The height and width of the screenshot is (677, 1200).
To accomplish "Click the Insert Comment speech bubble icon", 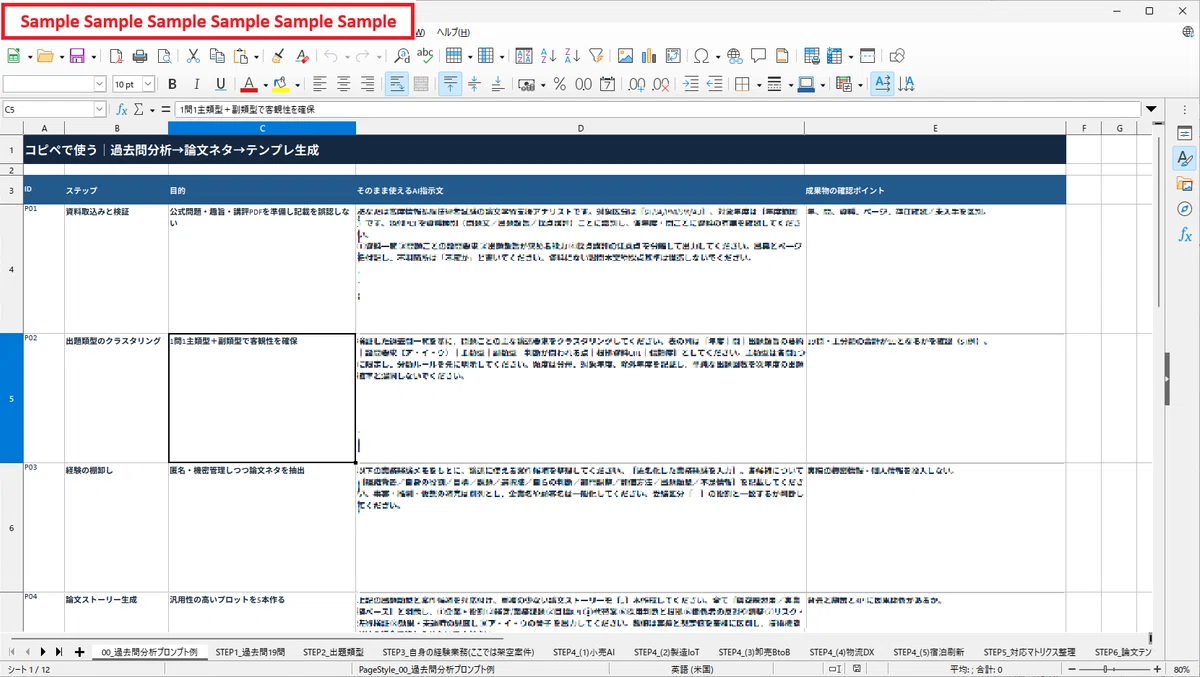I will click(758, 56).
